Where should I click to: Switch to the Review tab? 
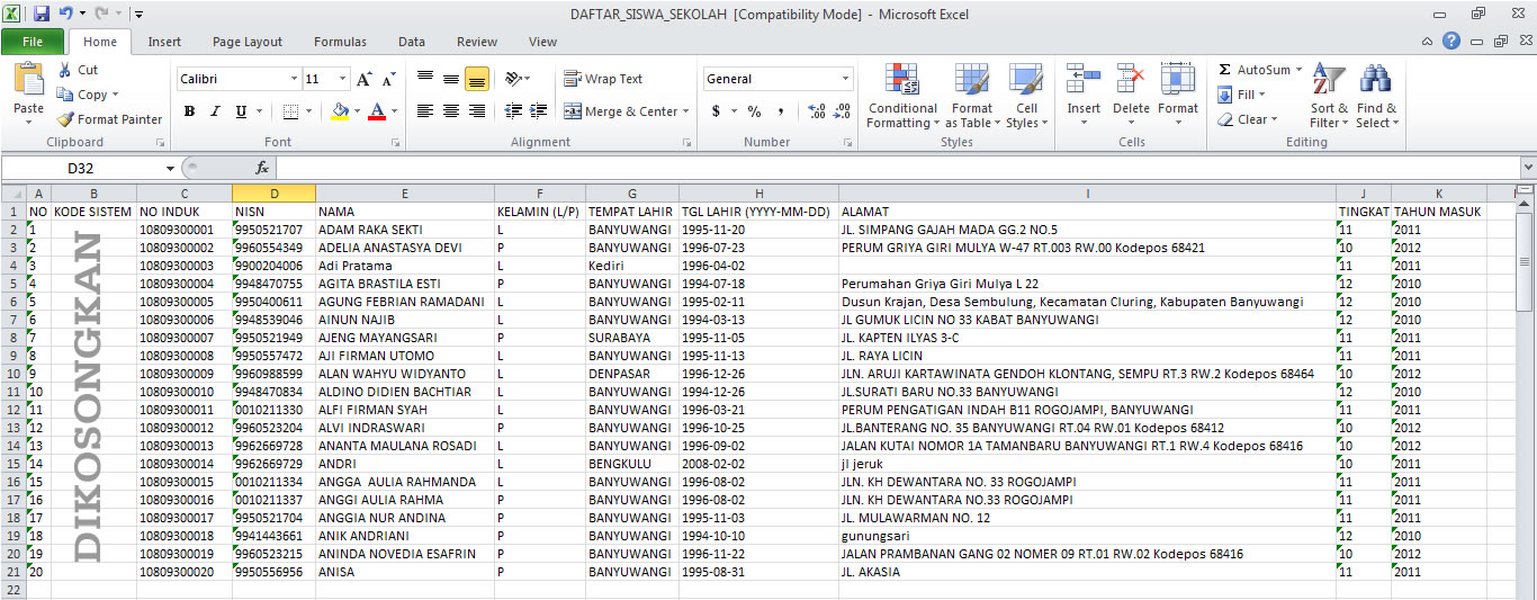(x=477, y=42)
